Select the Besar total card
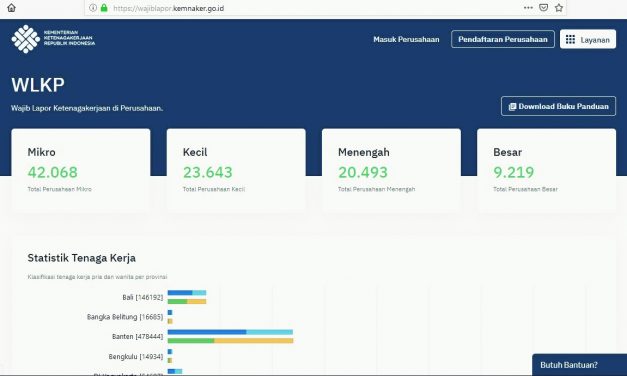Viewport: 627px width, 376px height. click(546, 170)
